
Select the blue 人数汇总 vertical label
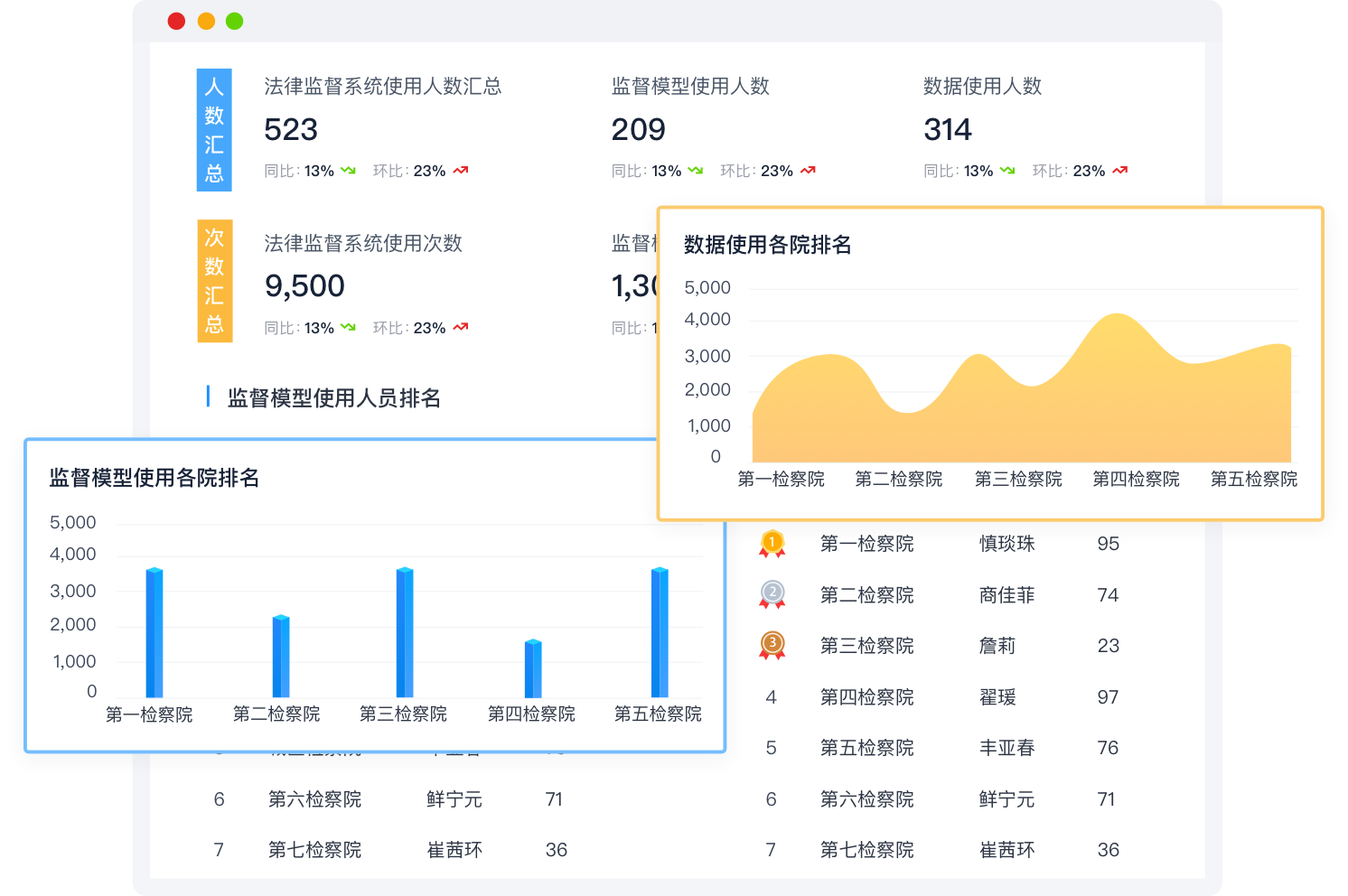click(214, 130)
